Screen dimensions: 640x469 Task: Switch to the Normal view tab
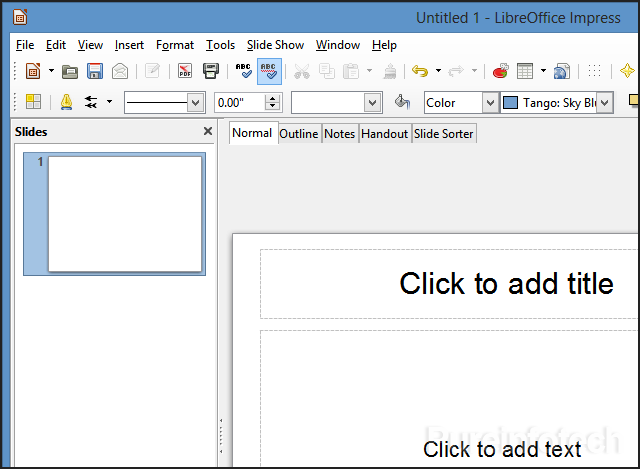point(252,133)
